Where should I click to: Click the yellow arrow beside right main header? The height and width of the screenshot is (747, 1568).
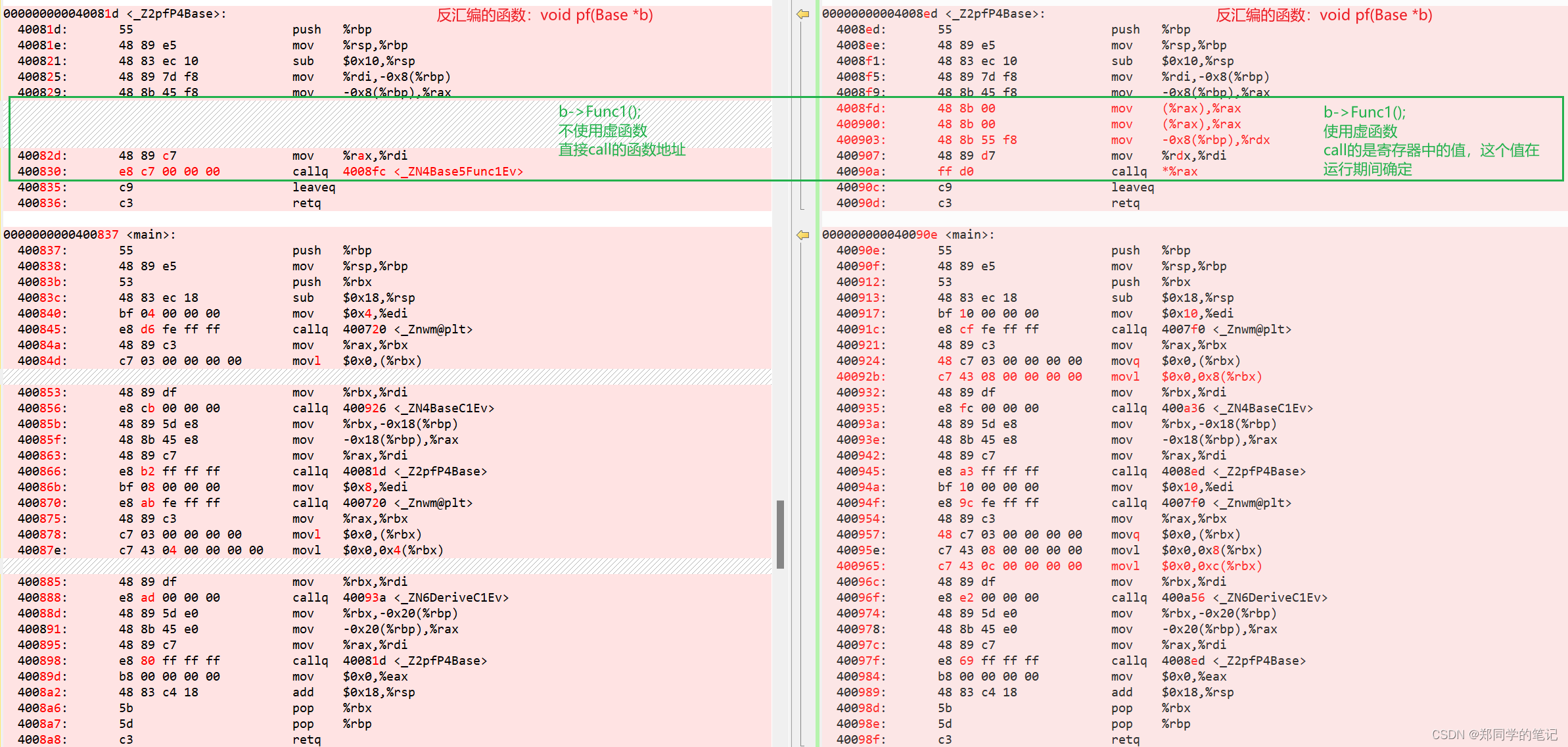coord(802,235)
